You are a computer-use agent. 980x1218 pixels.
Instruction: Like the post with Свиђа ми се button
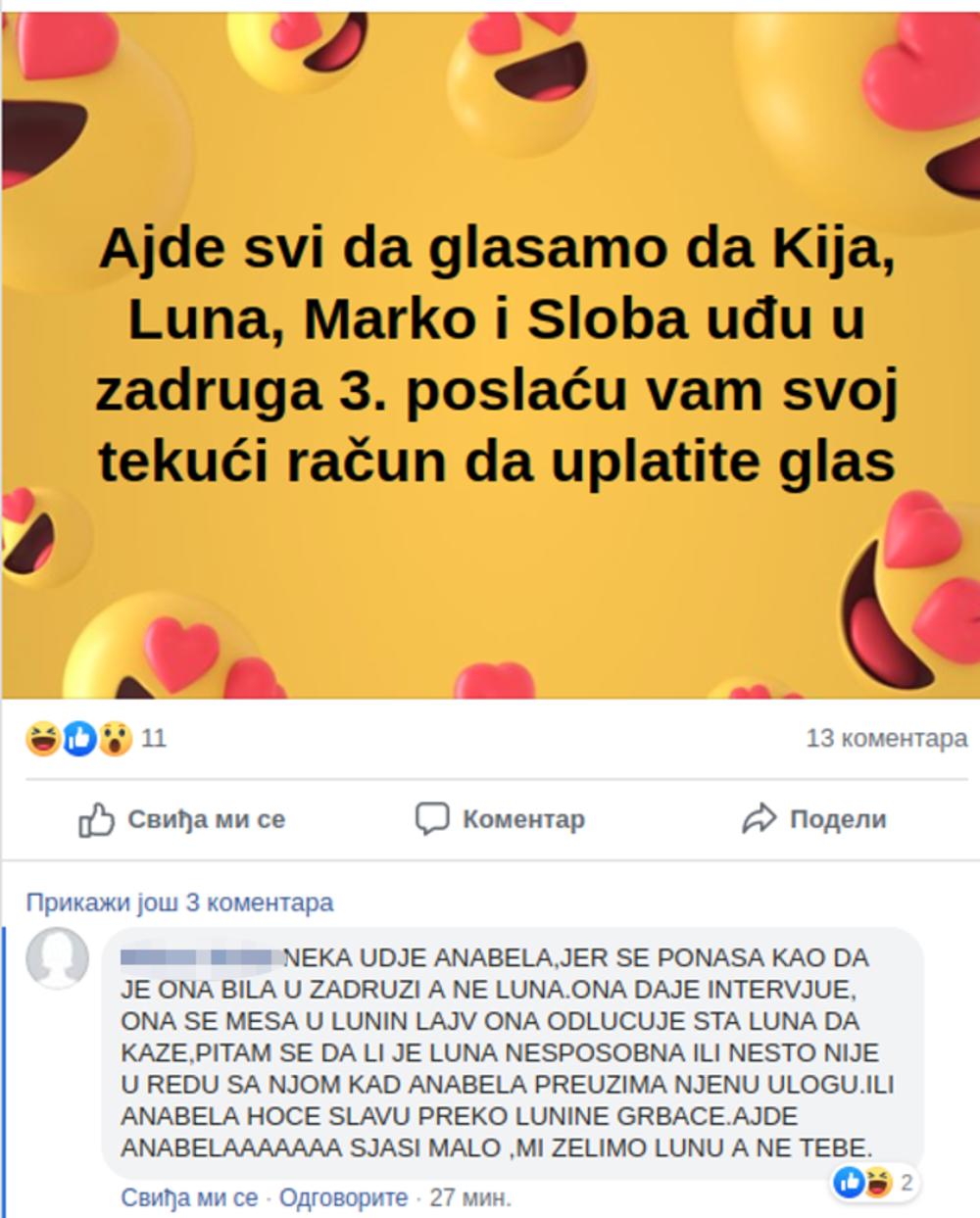181,820
